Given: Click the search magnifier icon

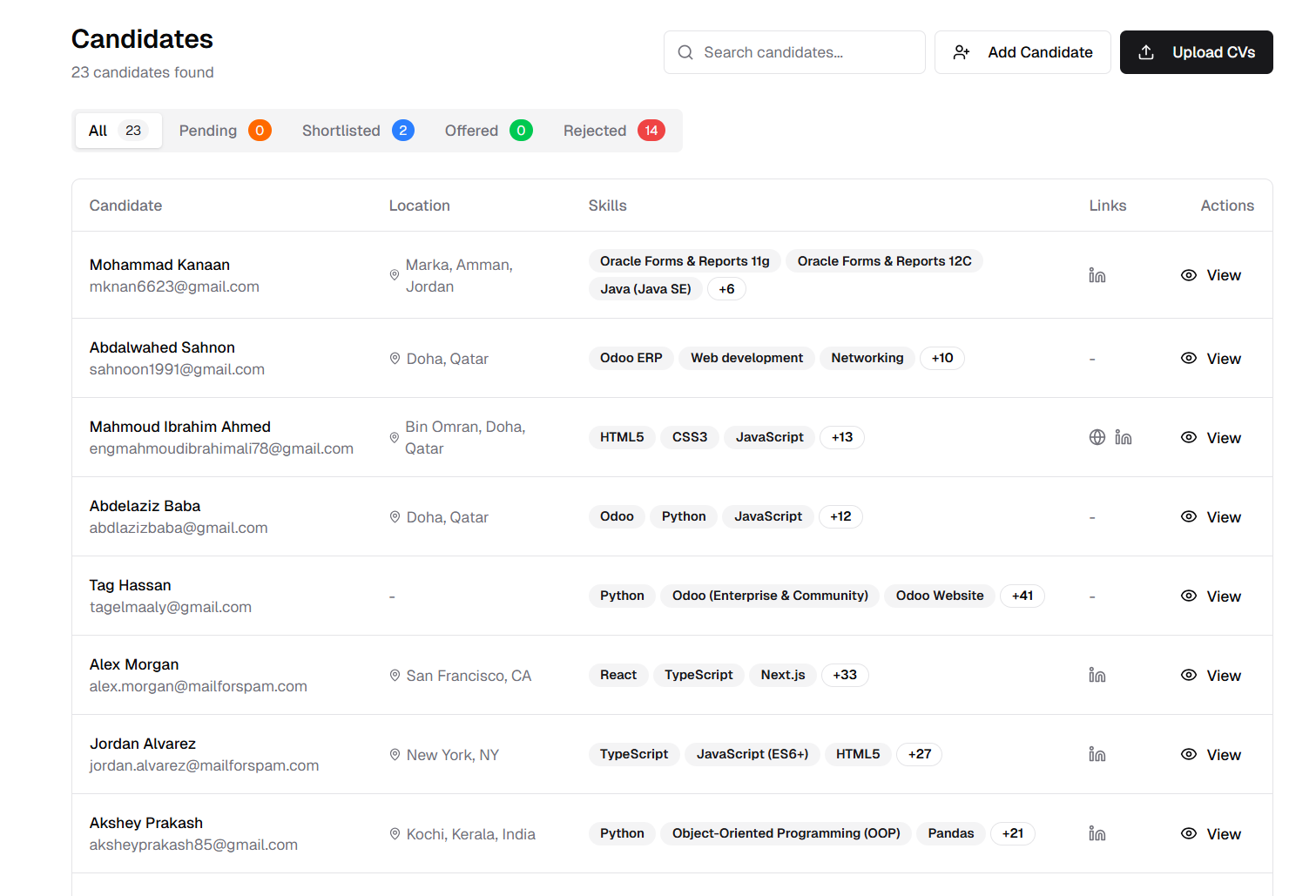Looking at the screenshot, I should [685, 52].
